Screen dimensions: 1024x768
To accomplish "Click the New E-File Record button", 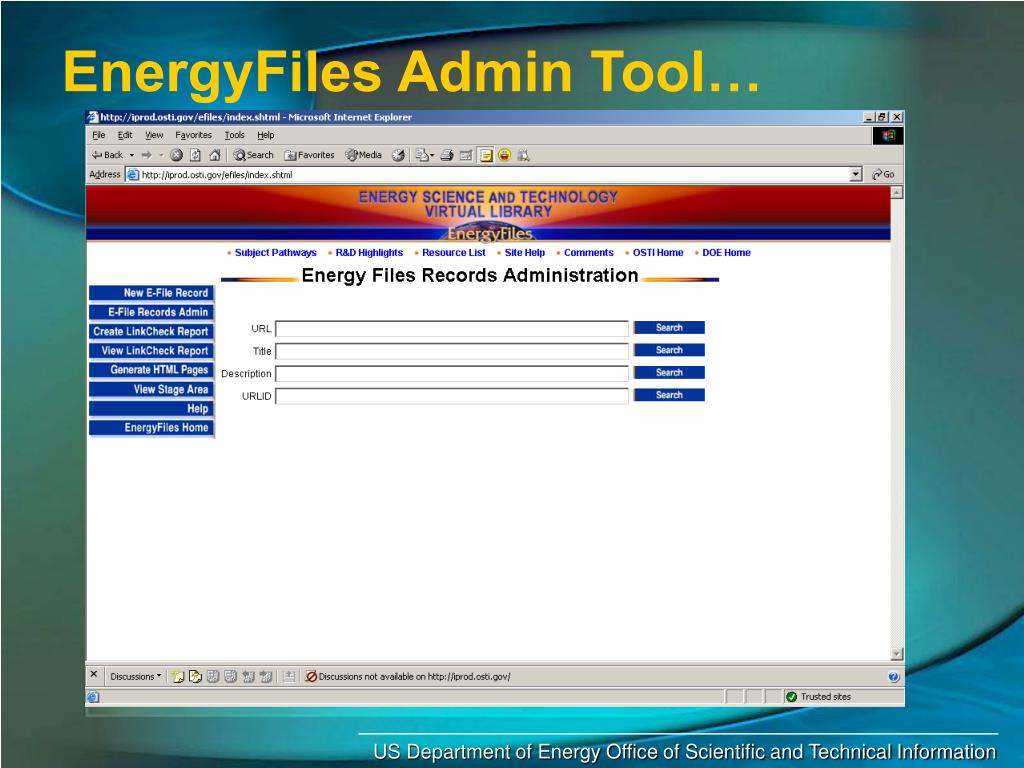I will click(152, 293).
